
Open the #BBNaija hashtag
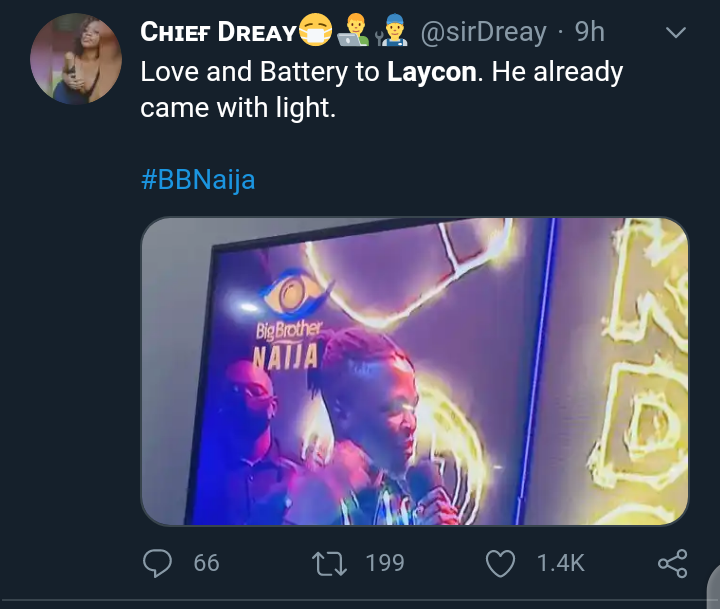point(199,181)
